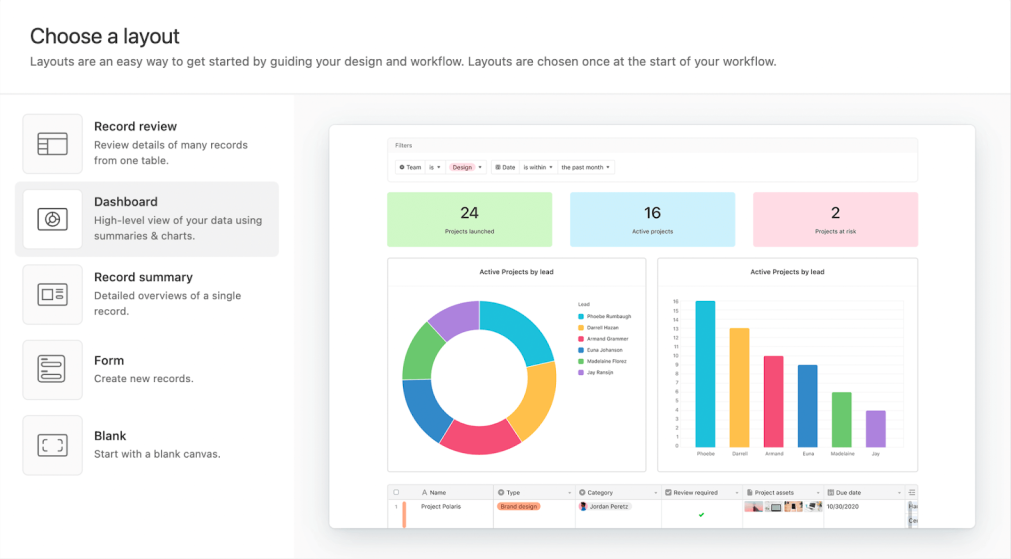
Task: Toggle the select-all checkbox in table header
Action: (396, 492)
